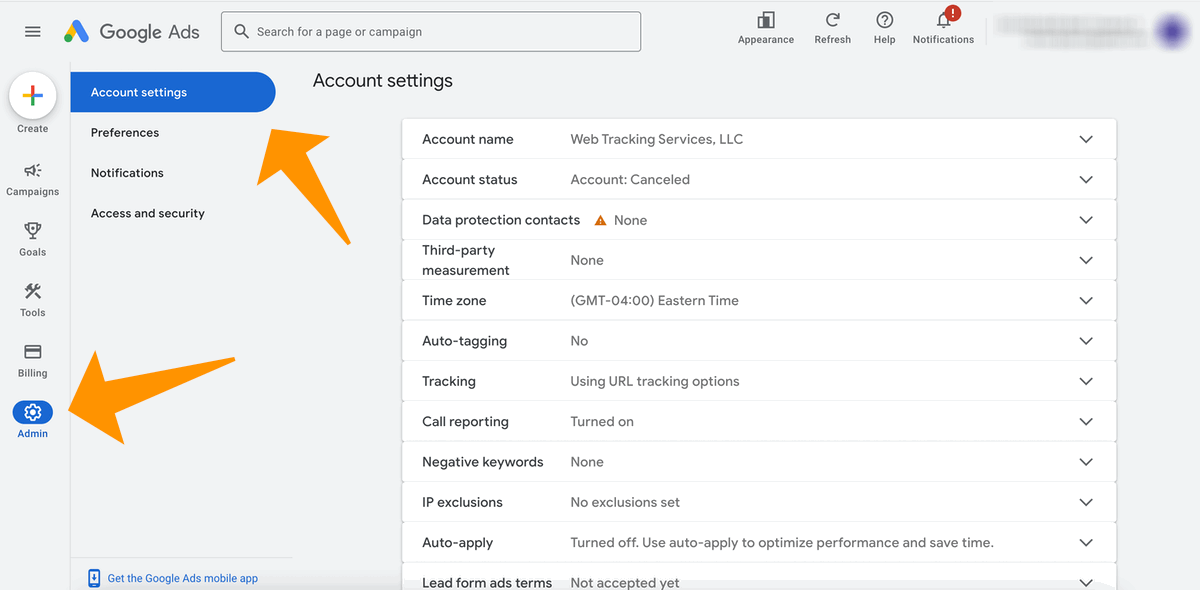Select the Goals trophy icon
Image resolution: width=1200 pixels, height=590 pixels.
(32, 231)
